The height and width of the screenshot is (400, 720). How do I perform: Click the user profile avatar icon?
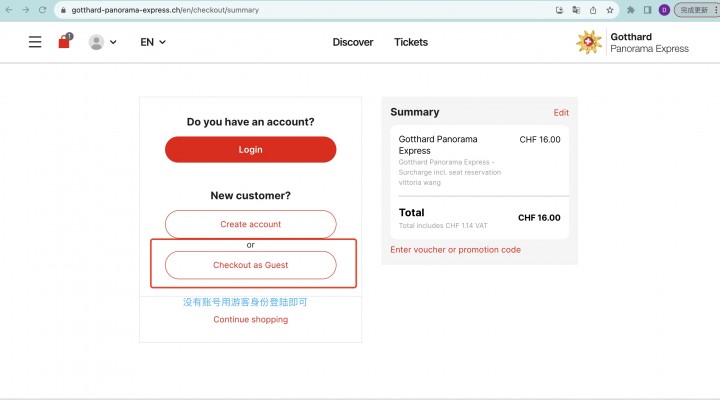click(96, 42)
